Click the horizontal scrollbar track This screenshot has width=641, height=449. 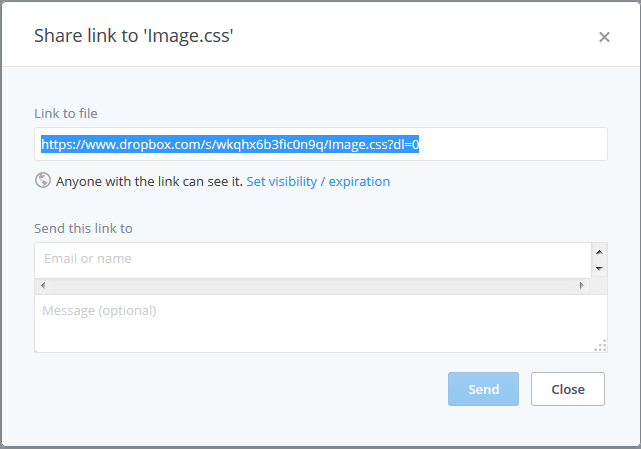tap(312, 285)
